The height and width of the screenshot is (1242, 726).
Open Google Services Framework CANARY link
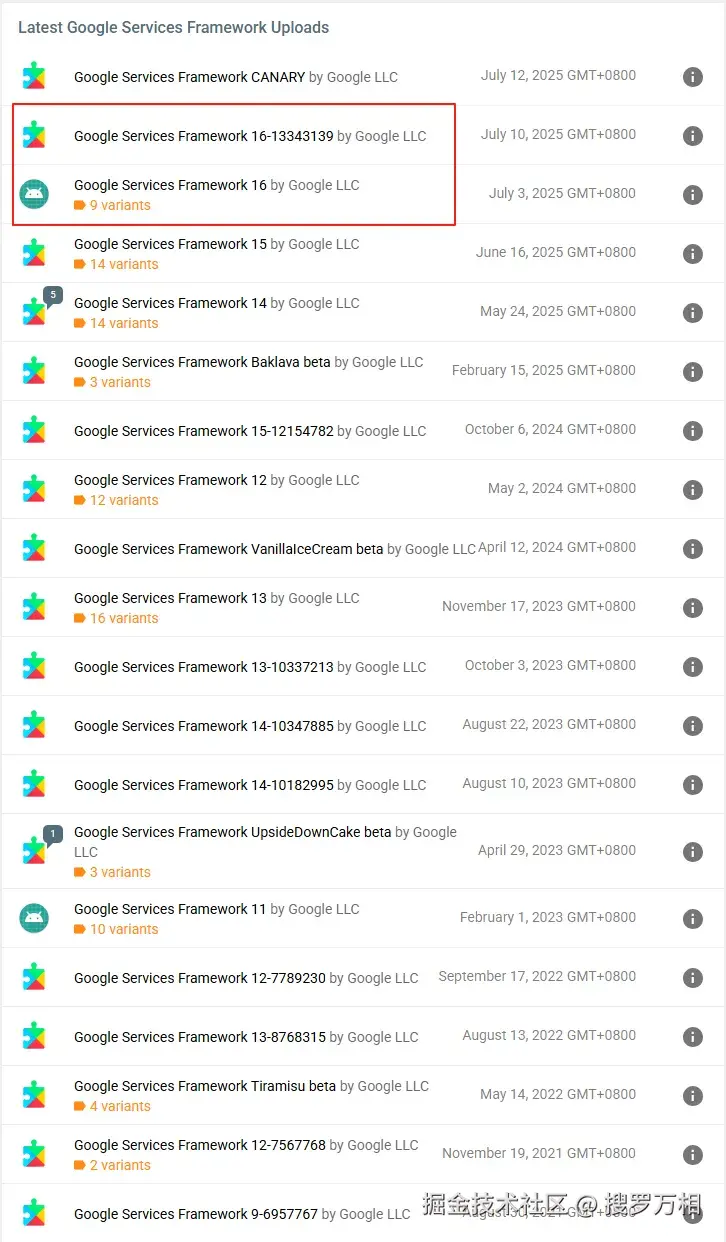189,77
